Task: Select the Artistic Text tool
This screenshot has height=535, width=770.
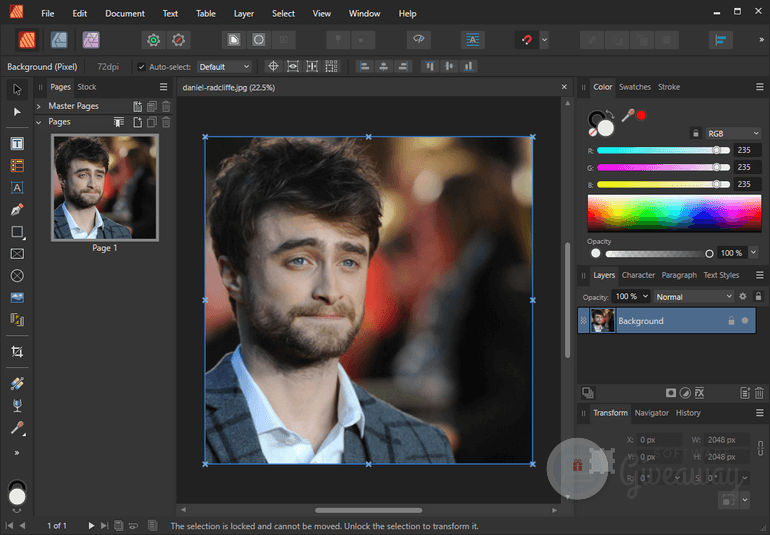Action: [17, 188]
